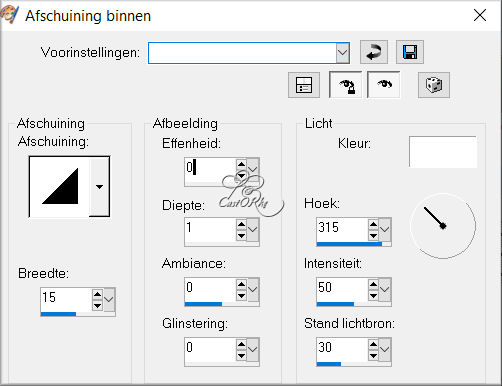The height and width of the screenshot is (386, 502).
Task: Click the Hoek blue slider bar
Action: (349, 244)
